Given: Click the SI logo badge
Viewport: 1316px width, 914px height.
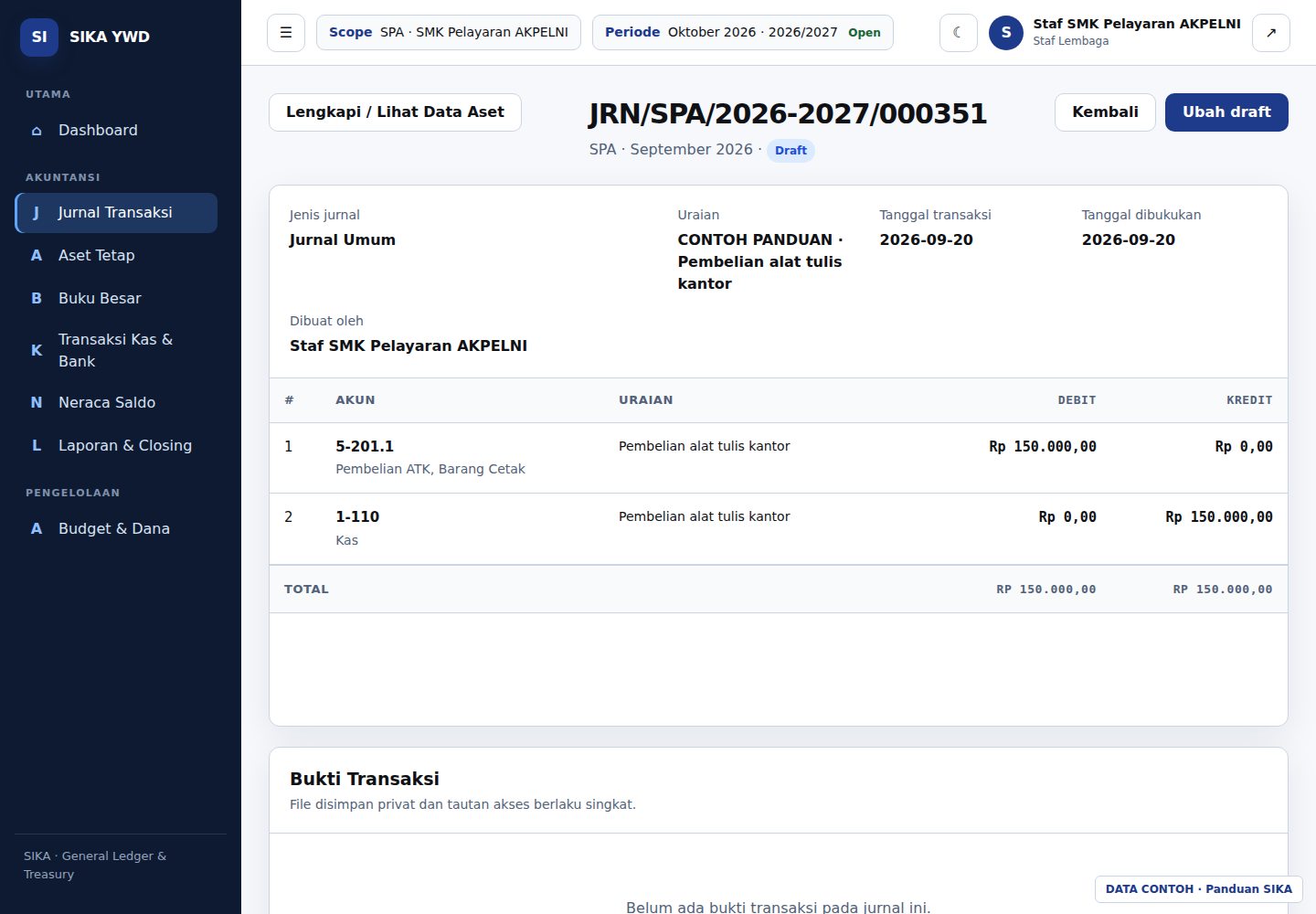Looking at the screenshot, I should tap(39, 37).
